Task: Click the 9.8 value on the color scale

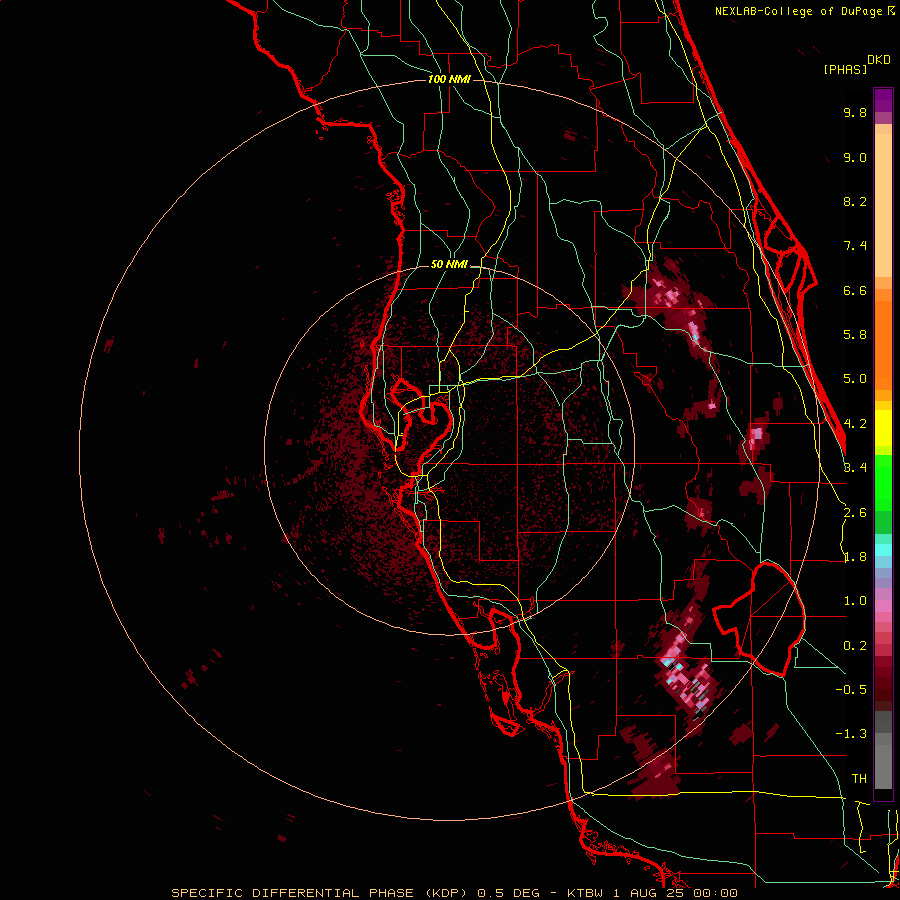Action: click(855, 112)
